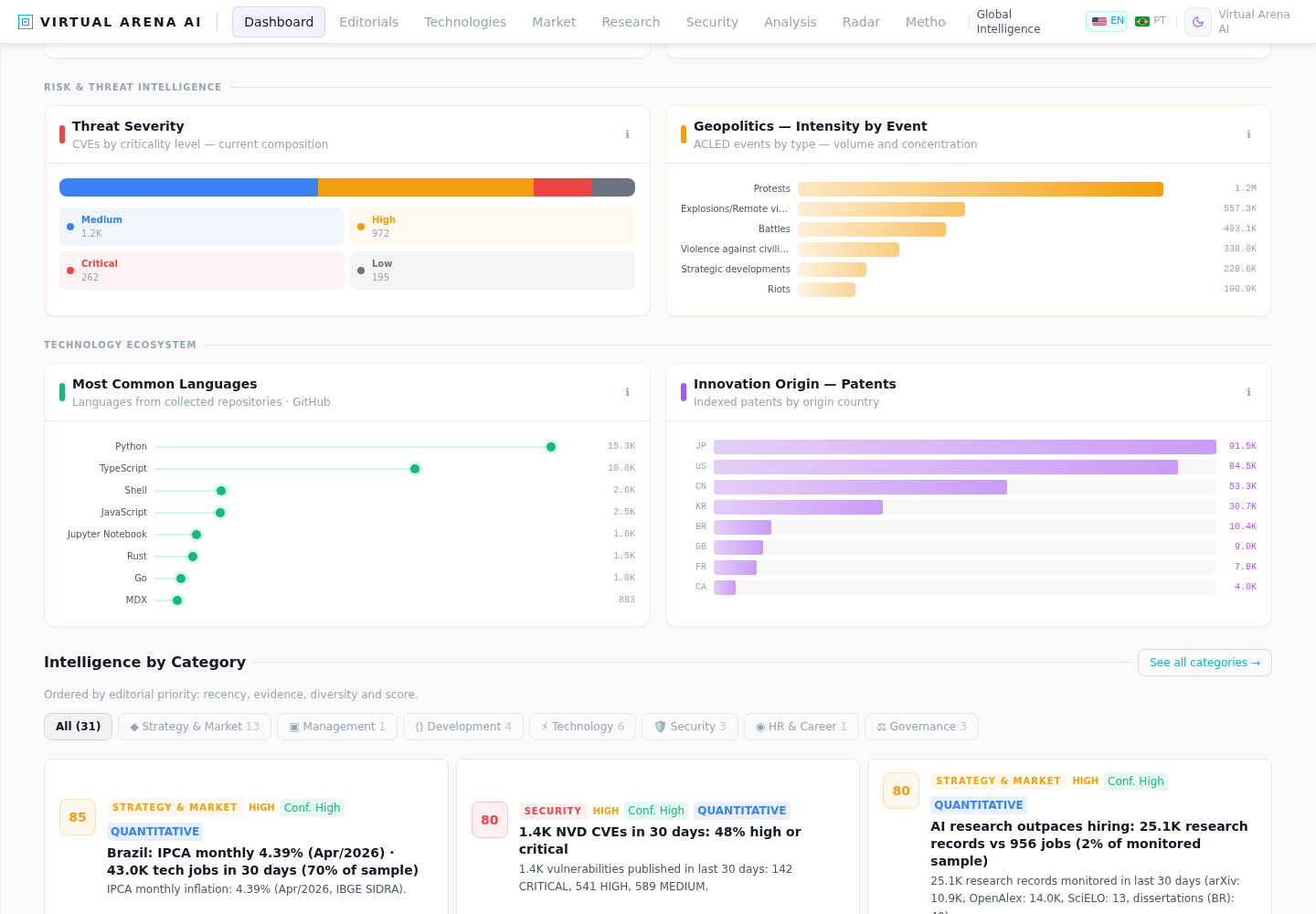Select the HR & Career filter chip
This screenshot has height=914, width=1316.
click(x=801, y=727)
